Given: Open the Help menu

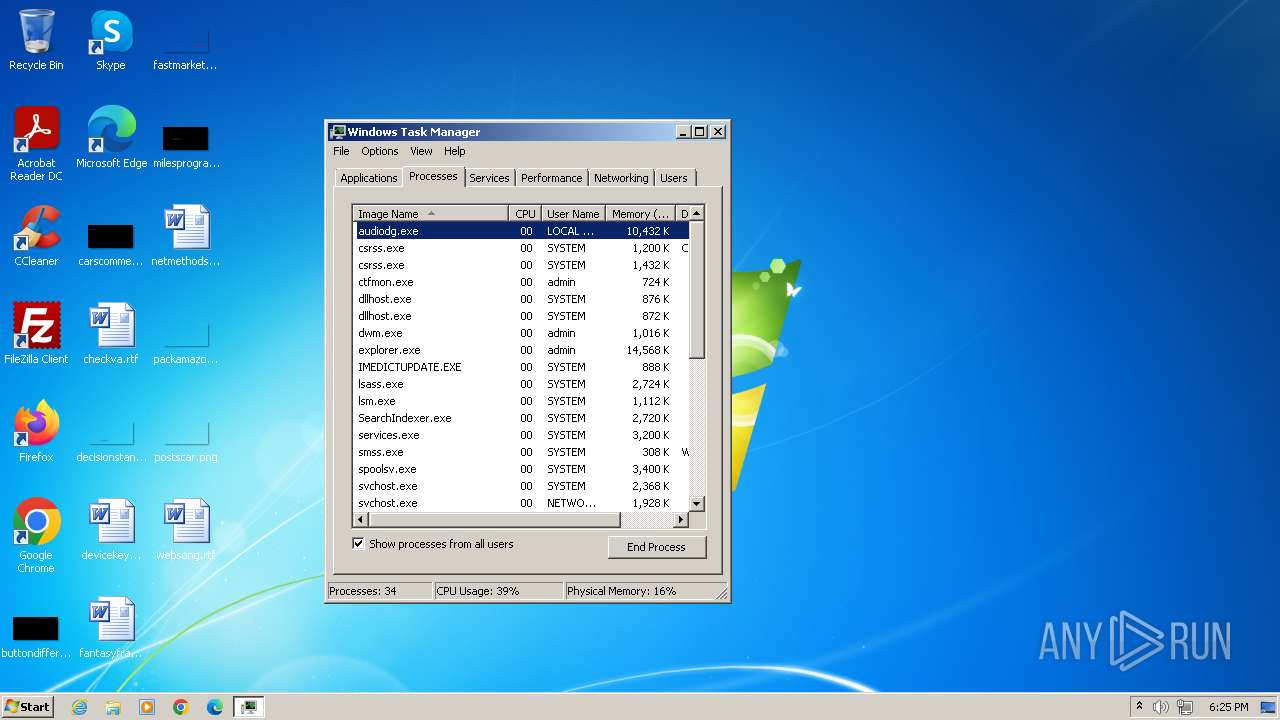Looking at the screenshot, I should pos(454,151).
